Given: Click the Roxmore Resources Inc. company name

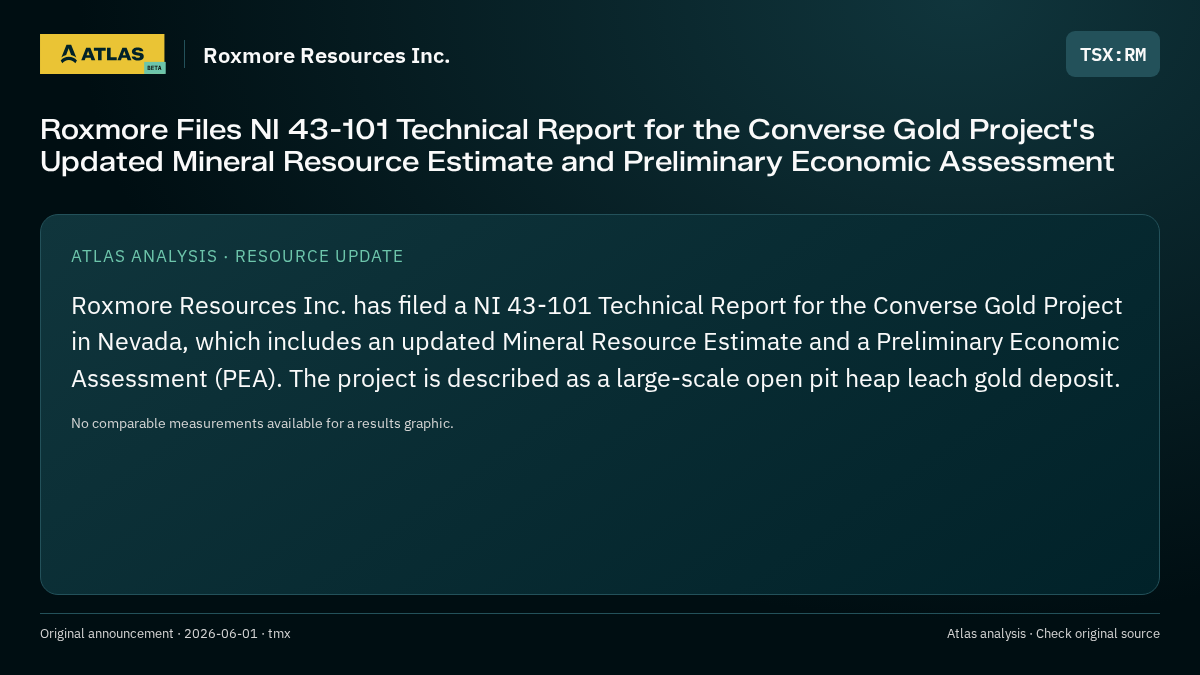Looking at the screenshot, I should [x=327, y=55].
